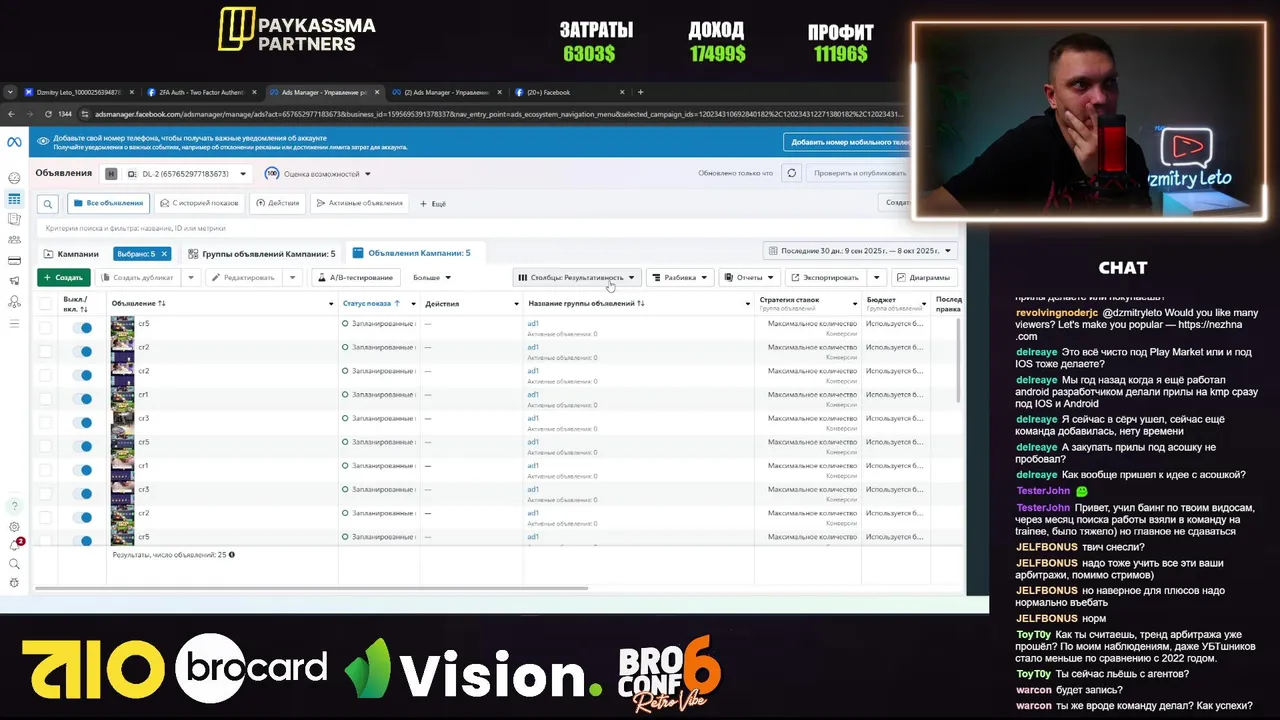Viewport: 1280px width, 720px height.
Task: Switch to the Кампании tab
Action: click(x=71, y=254)
